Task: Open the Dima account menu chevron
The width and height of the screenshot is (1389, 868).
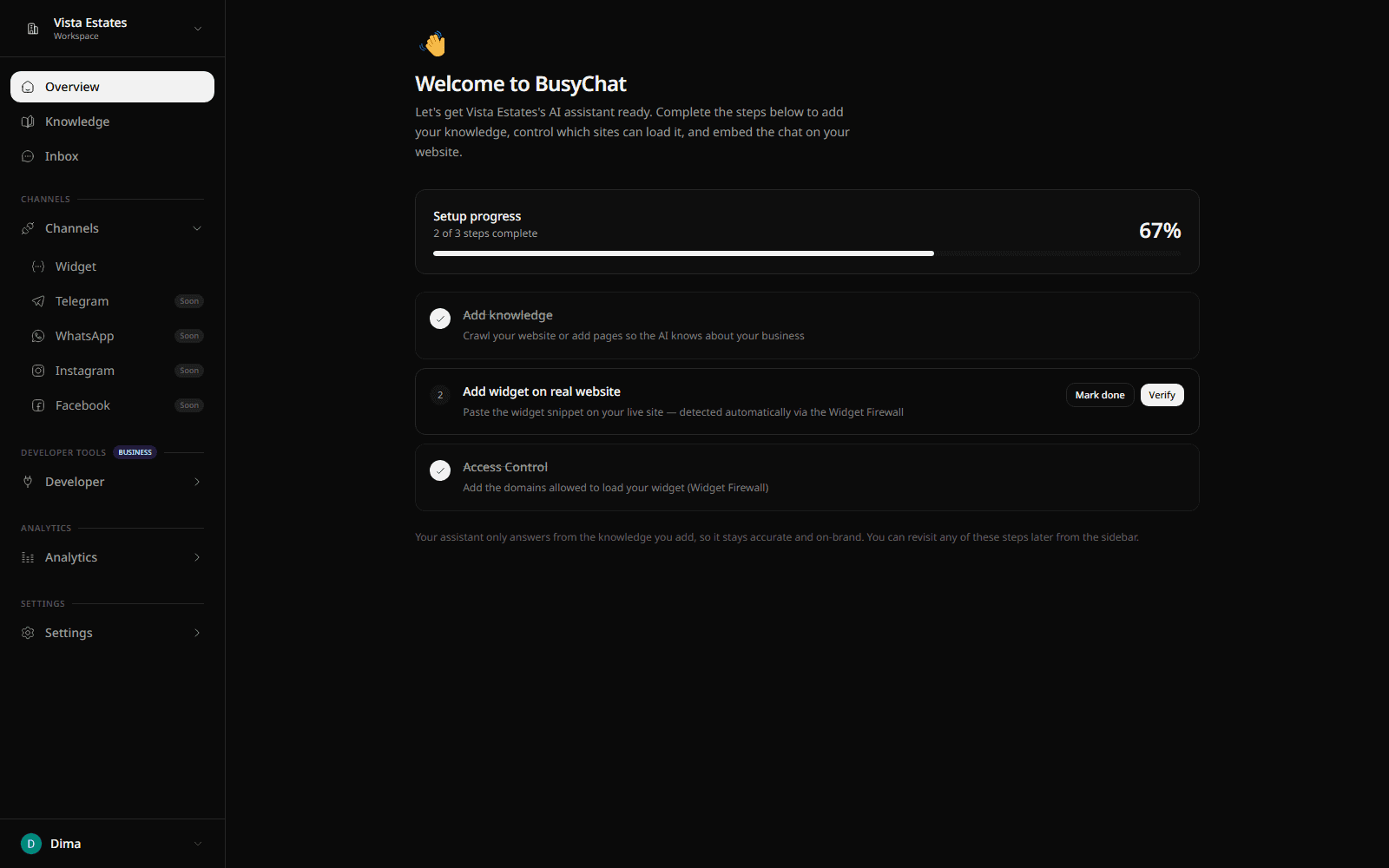Action: click(x=198, y=844)
